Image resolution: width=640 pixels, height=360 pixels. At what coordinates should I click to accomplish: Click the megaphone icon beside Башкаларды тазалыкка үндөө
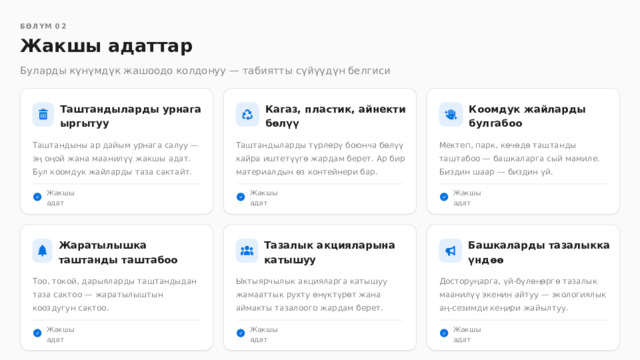click(451, 251)
